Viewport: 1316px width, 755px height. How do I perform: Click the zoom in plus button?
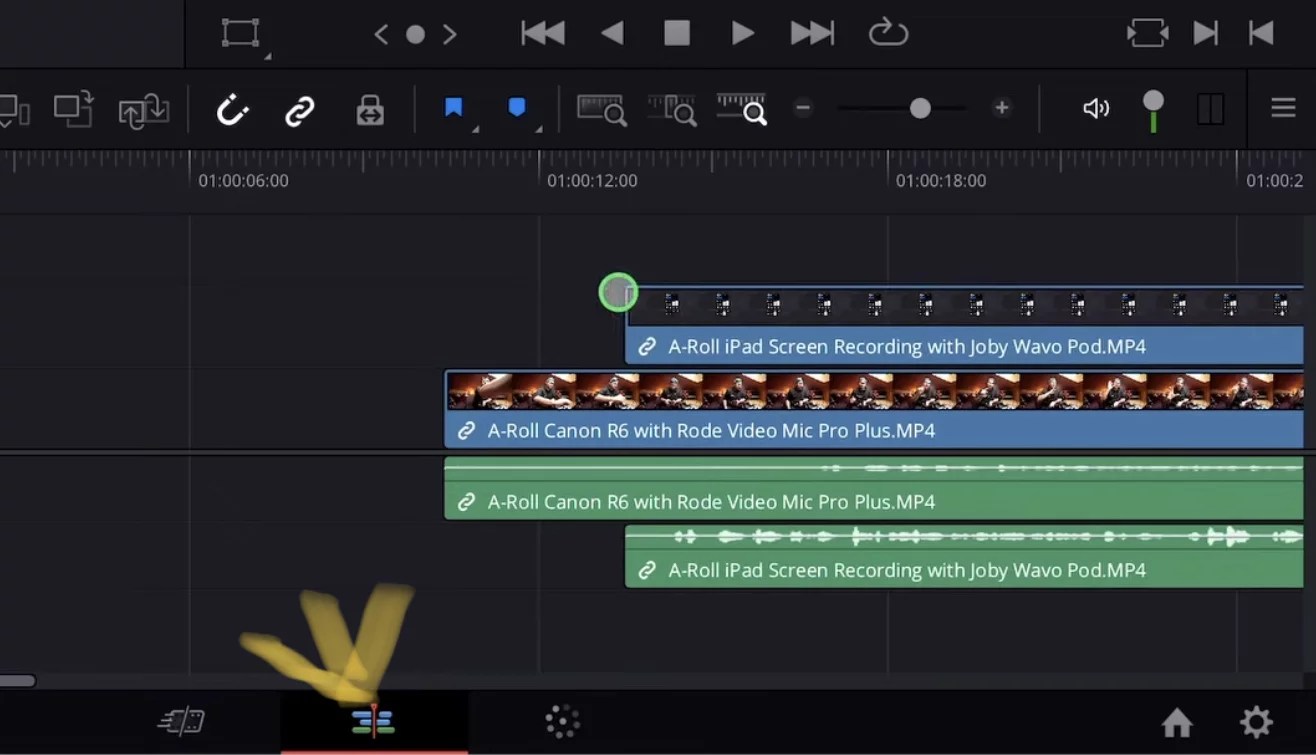1001,108
